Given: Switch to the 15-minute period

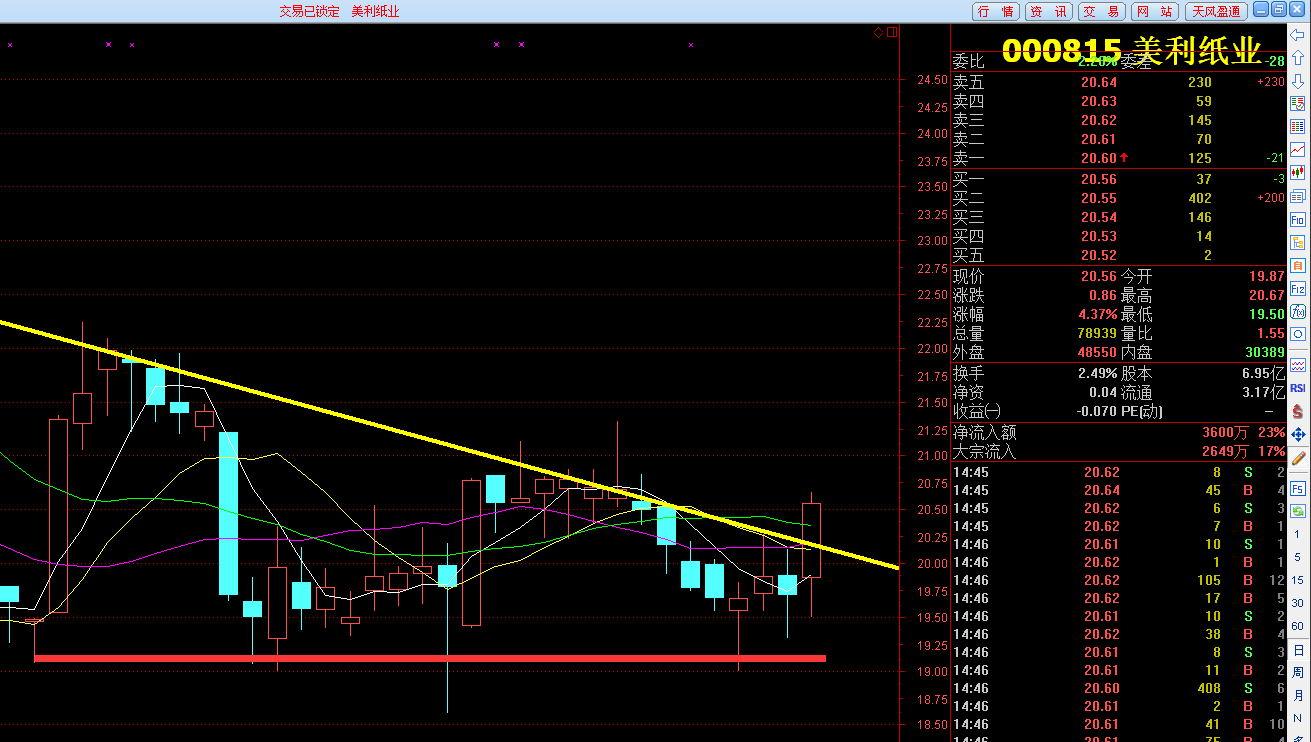Looking at the screenshot, I should pyautogui.click(x=1298, y=581).
